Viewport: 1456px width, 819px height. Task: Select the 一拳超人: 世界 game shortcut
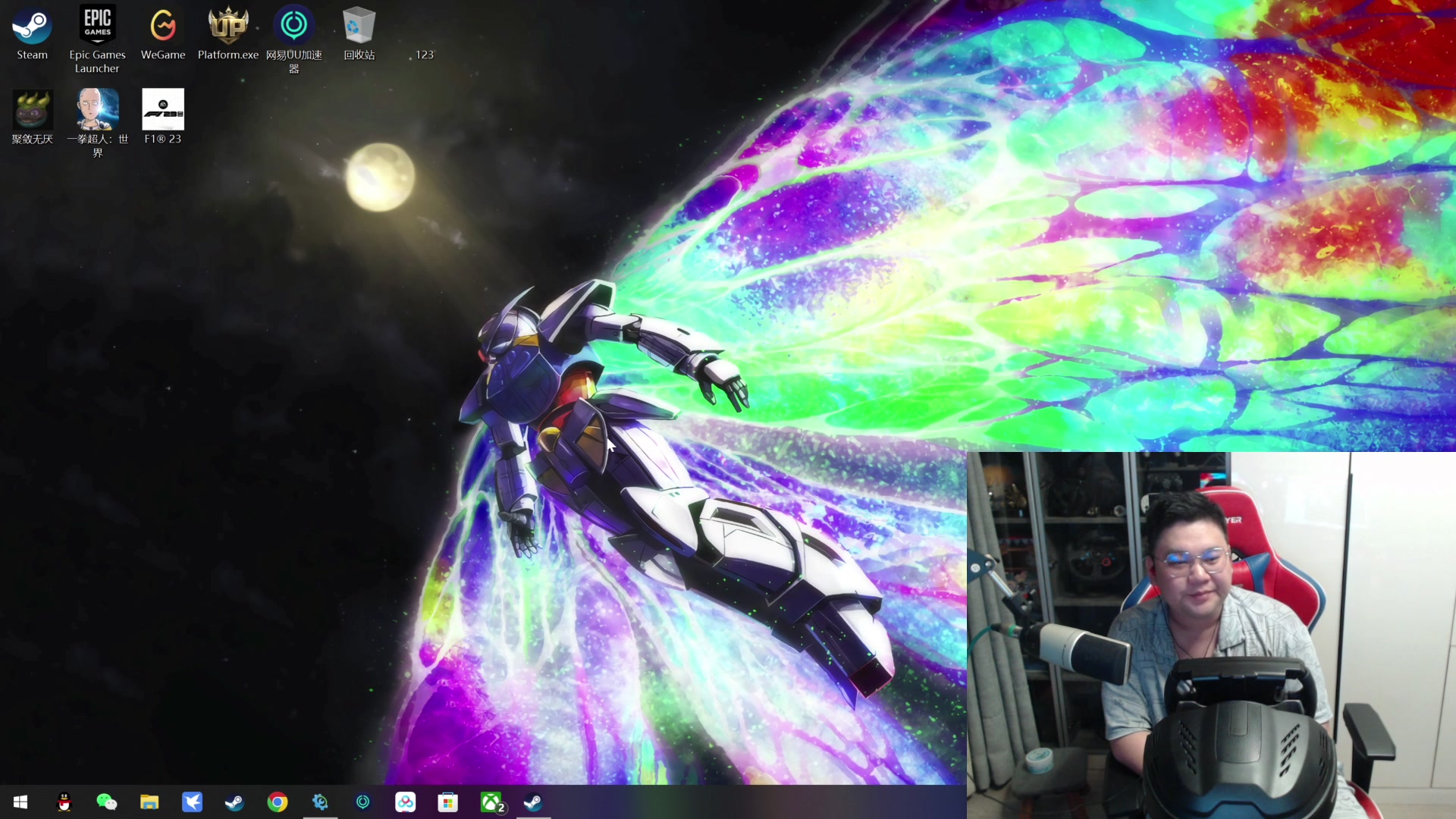(x=97, y=124)
